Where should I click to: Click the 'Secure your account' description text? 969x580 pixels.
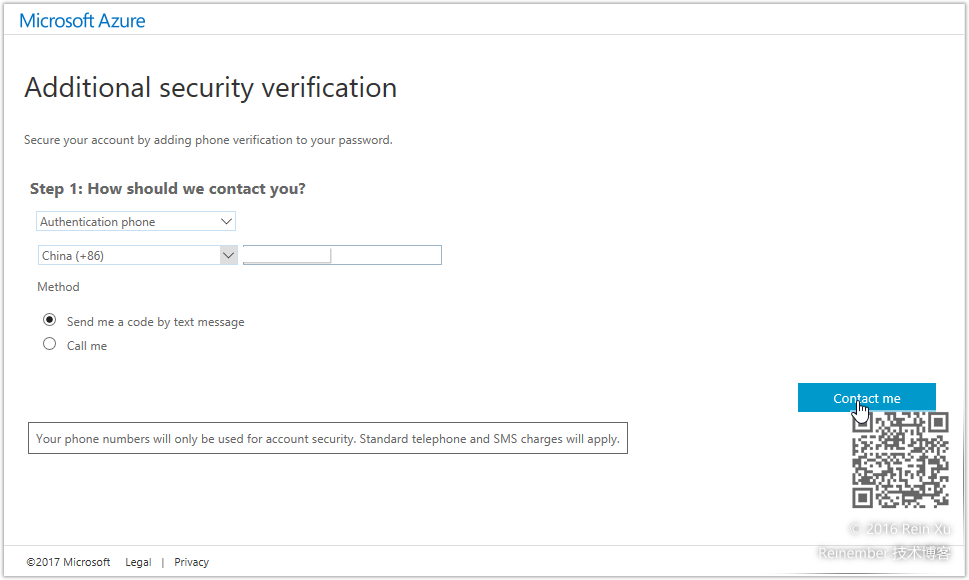click(208, 140)
